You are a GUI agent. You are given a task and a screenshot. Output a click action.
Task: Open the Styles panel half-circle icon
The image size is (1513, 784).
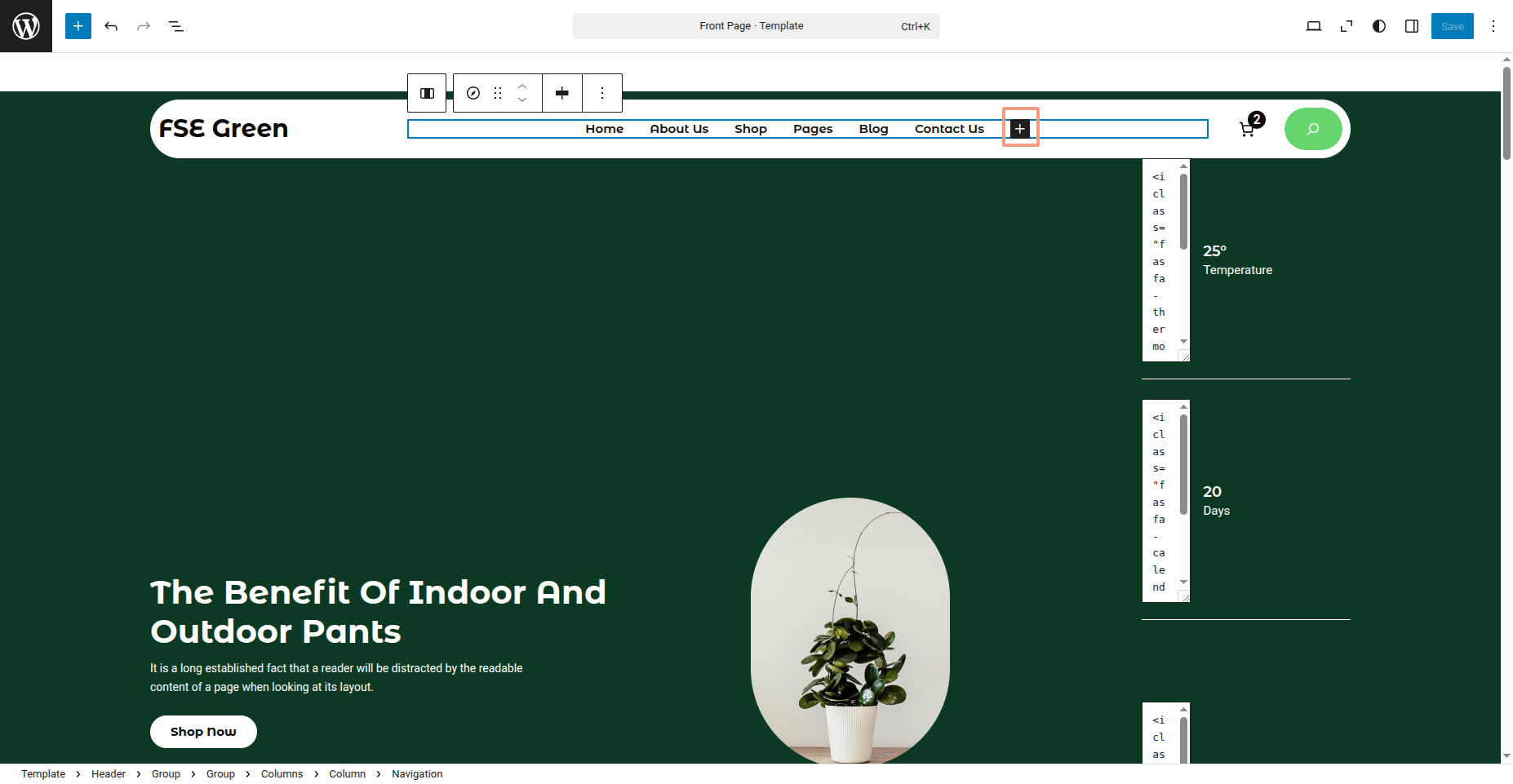1379,26
